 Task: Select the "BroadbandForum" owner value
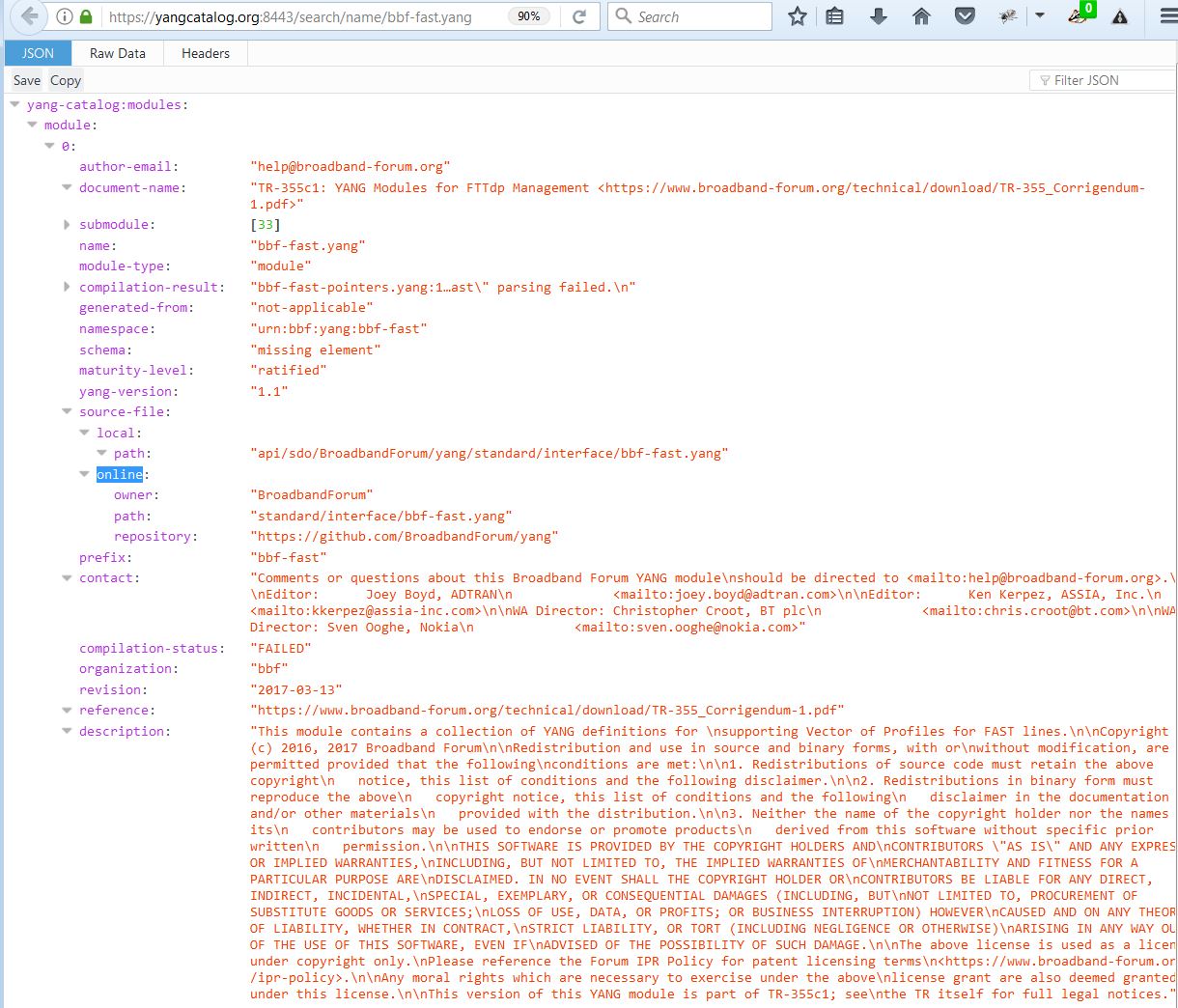click(x=312, y=495)
